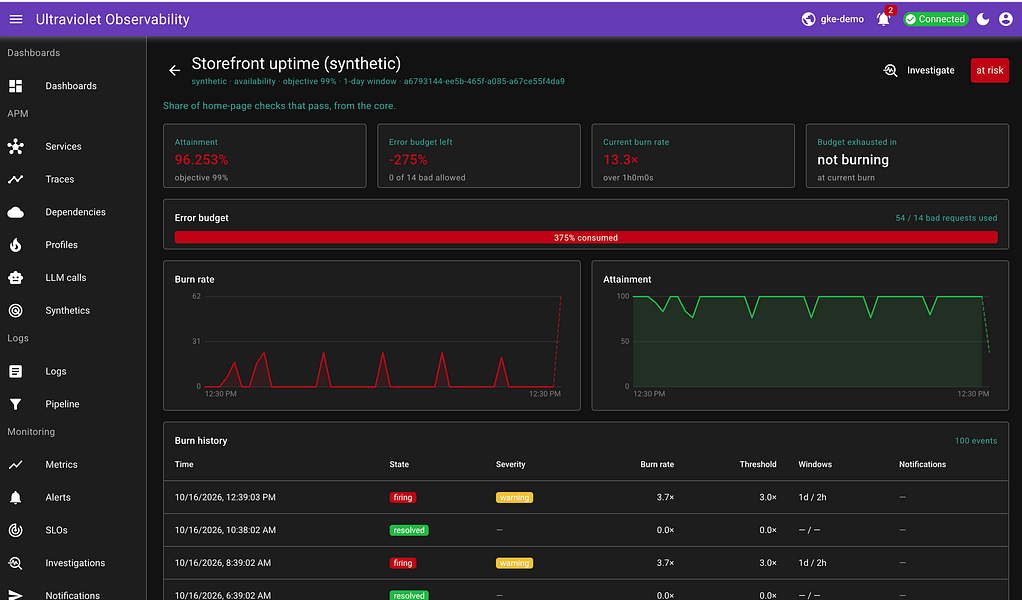
Task: Click the Threshold column header
Action: click(758, 464)
